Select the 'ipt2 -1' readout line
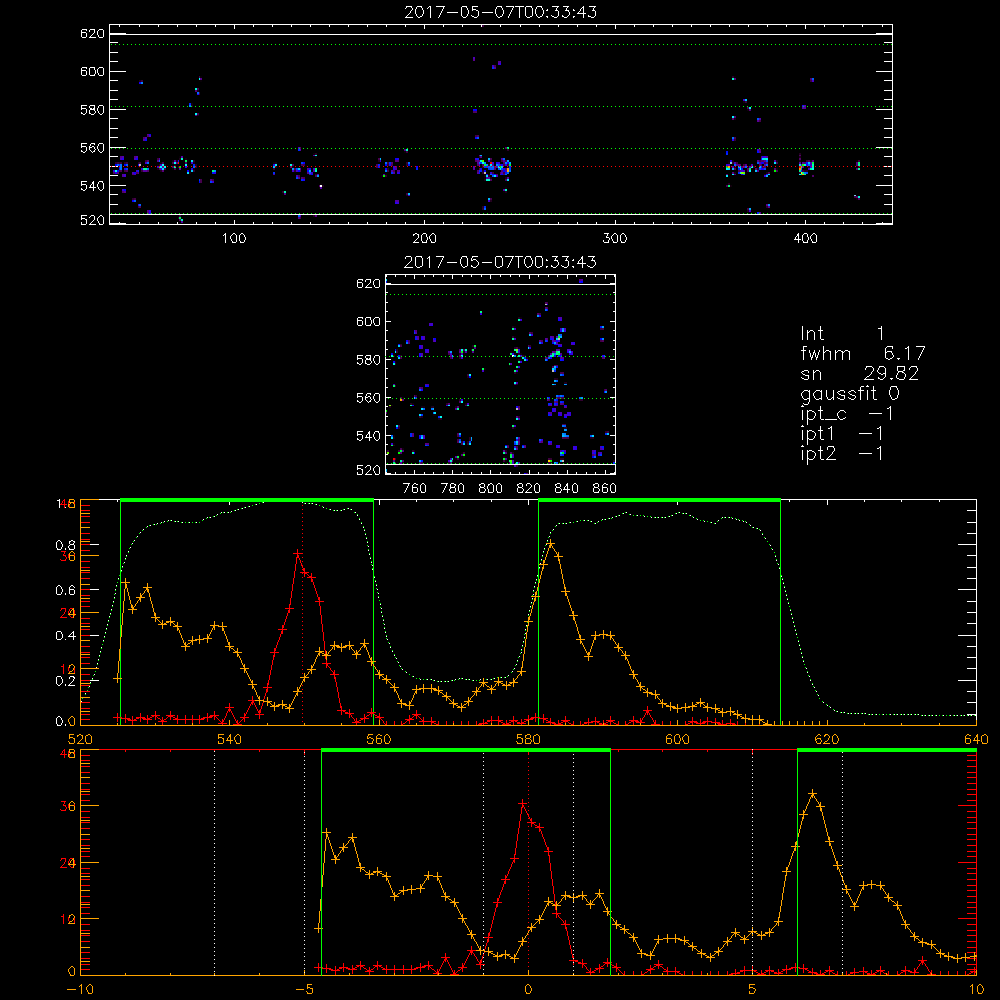This screenshot has height=1000, width=1000. pos(842,453)
